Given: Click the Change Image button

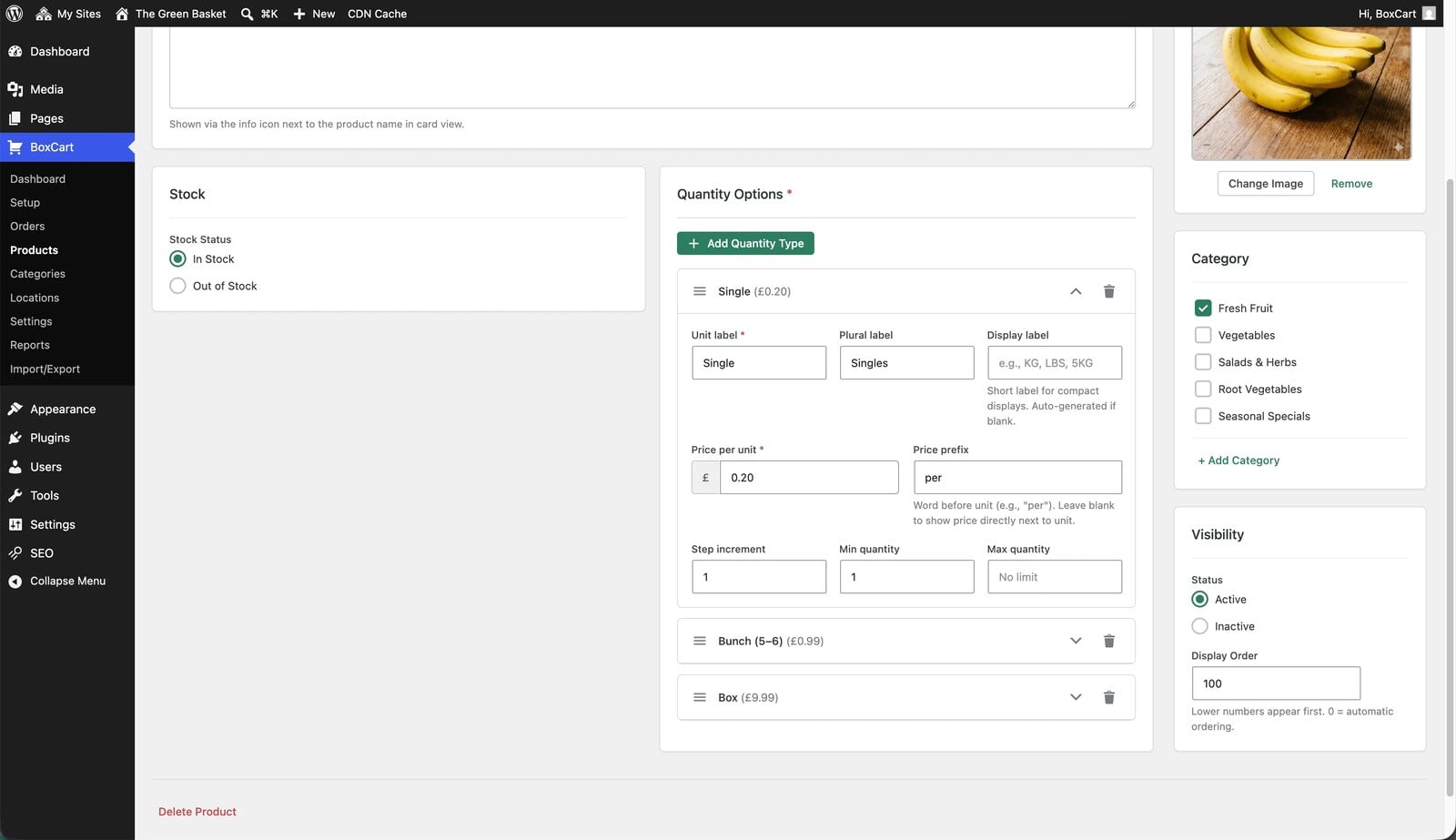Looking at the screenshot, I should [x=1265, y=184].
